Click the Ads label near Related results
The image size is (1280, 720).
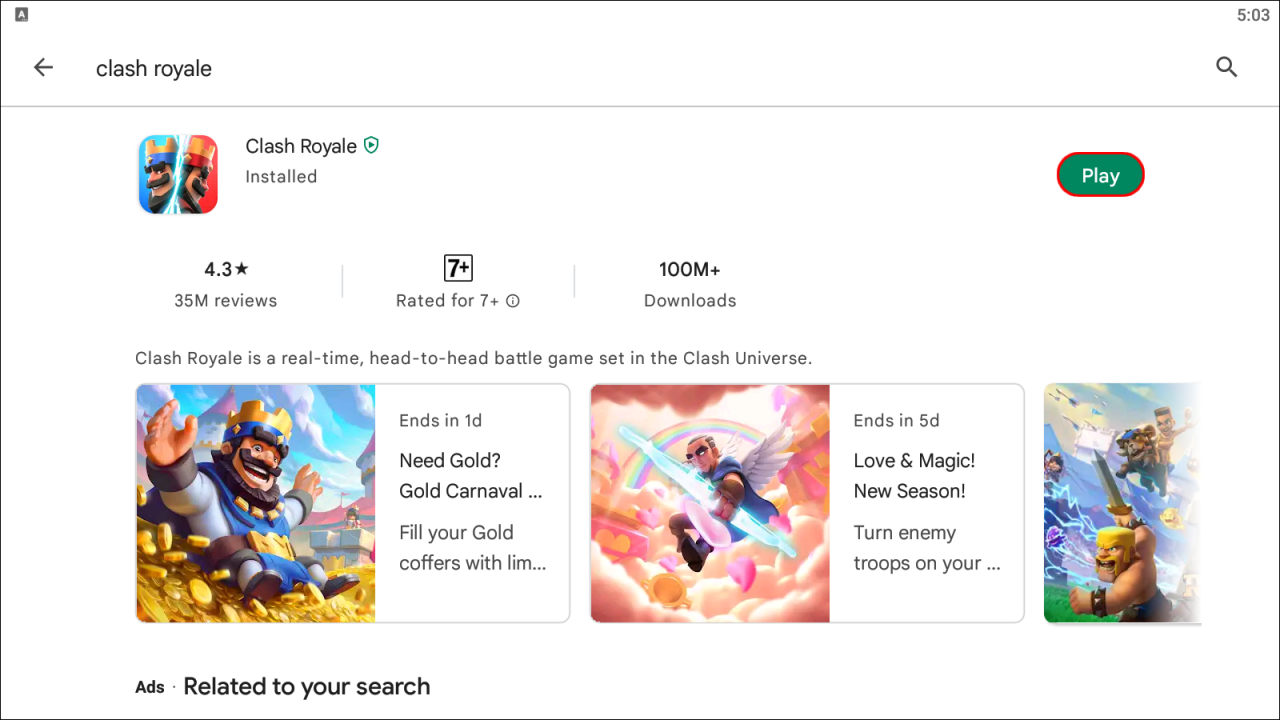click(150, 687)
